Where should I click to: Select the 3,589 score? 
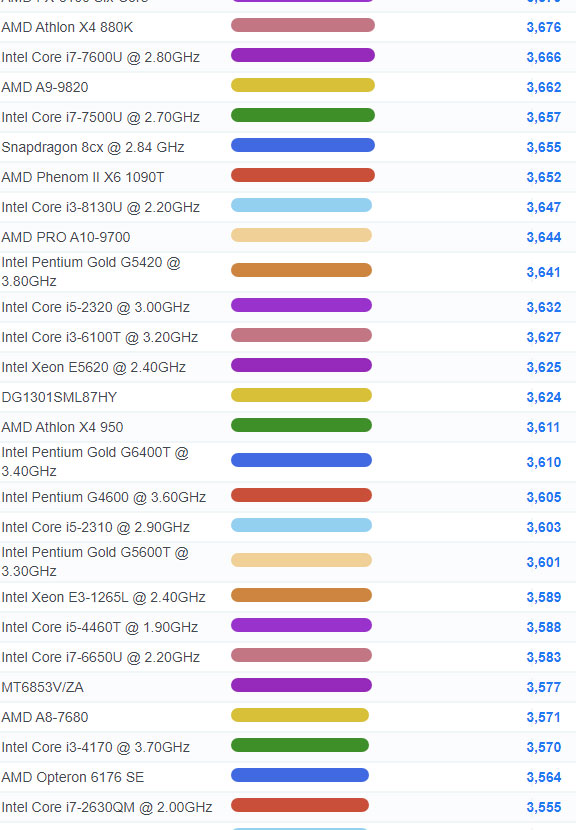(x=544, y=598)
